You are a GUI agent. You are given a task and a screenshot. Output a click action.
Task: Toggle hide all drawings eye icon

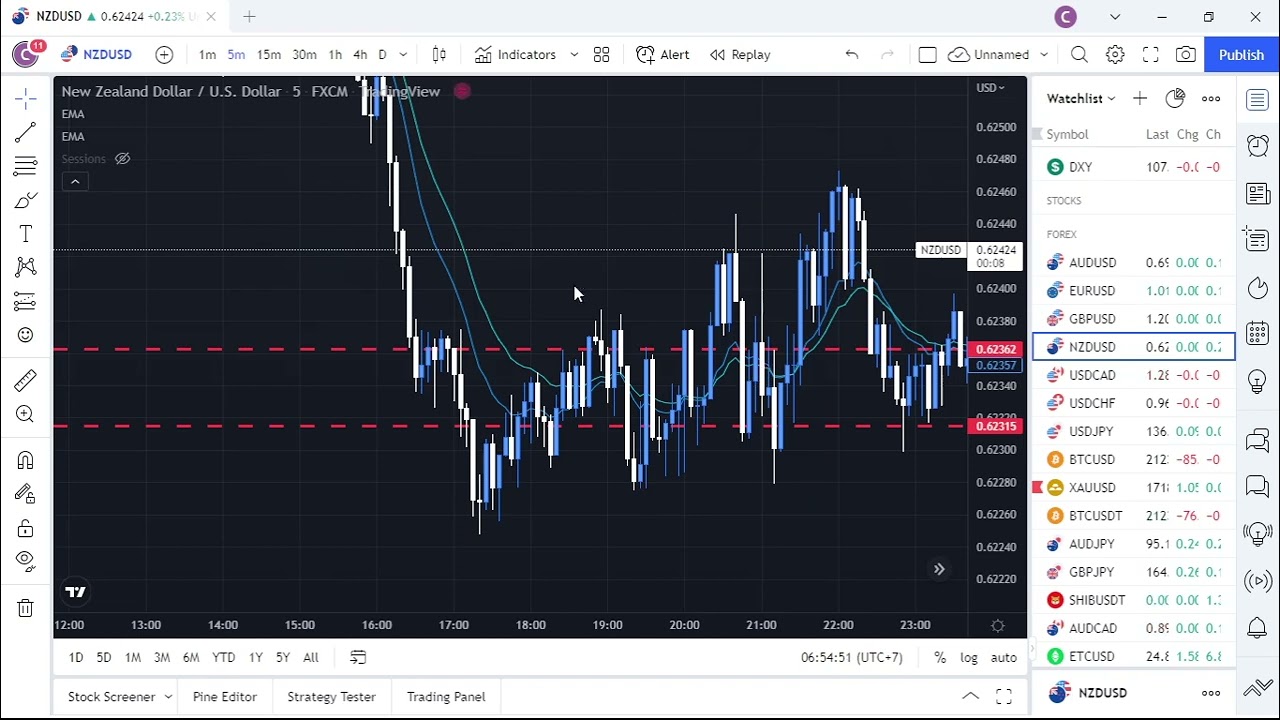(26, 561)
